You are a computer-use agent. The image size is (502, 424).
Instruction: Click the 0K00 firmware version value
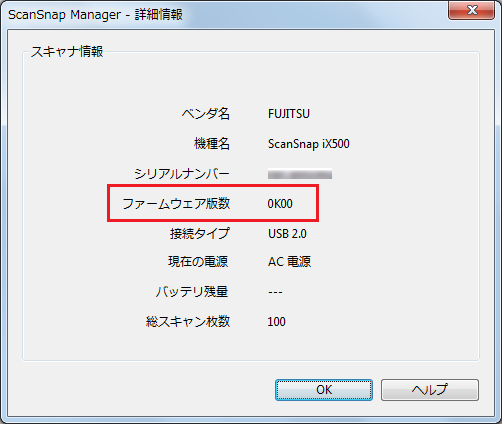pyautogui.click(x=280, y=204)
